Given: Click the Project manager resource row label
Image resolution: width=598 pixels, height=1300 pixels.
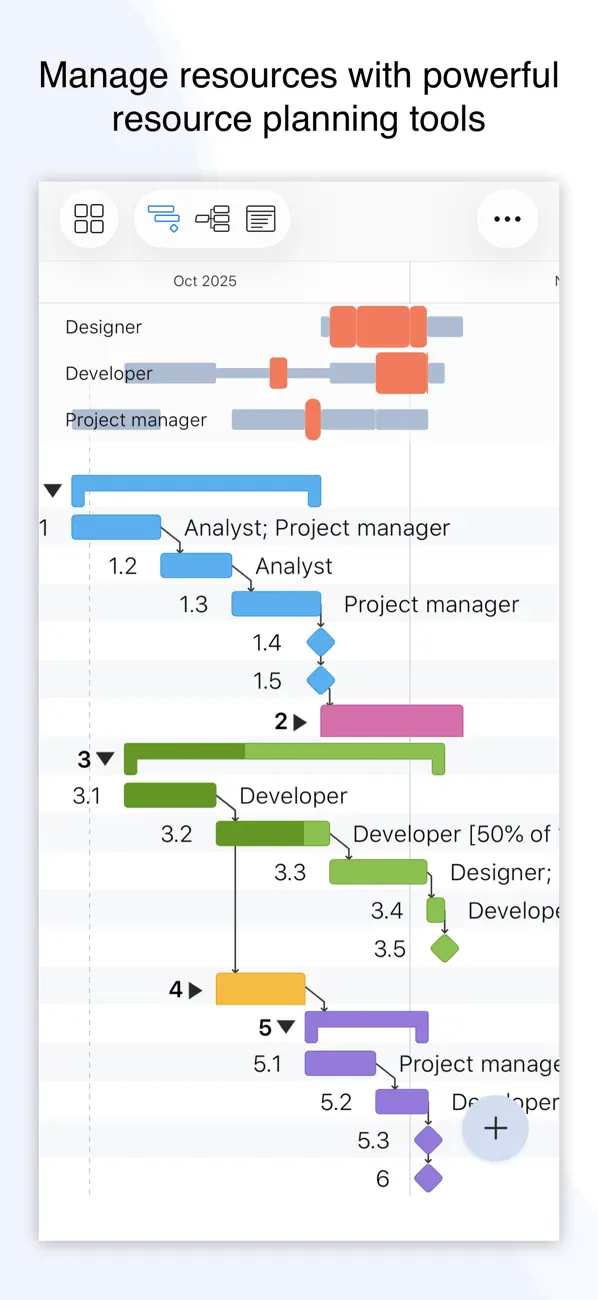Looking at the screenshot, I should (x=136, y=420).
